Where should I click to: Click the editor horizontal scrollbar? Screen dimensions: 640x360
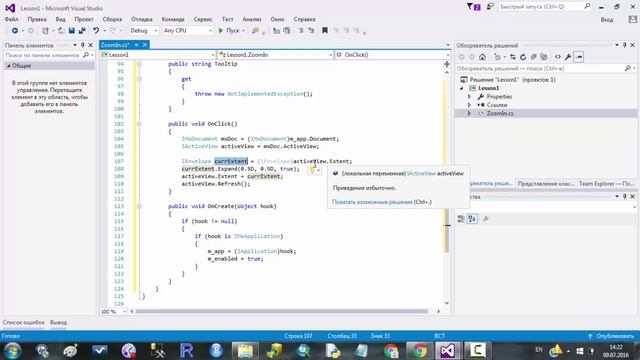(x=282, y=311)
